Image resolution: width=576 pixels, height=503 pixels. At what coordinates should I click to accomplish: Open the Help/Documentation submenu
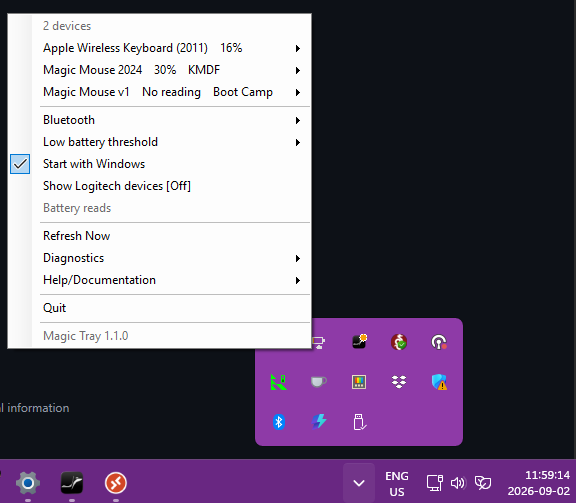(159, 280)
